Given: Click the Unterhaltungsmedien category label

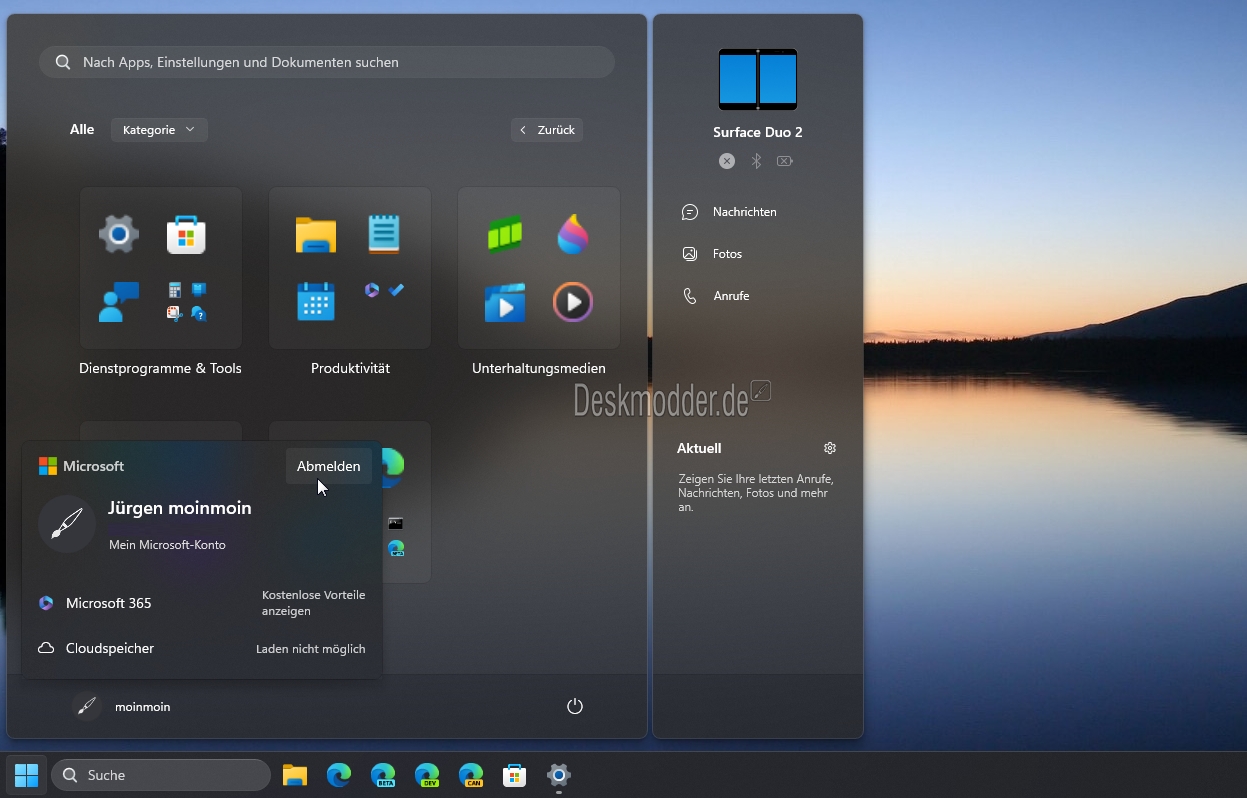Looking at the screenshot, I should tap(539, 368).
